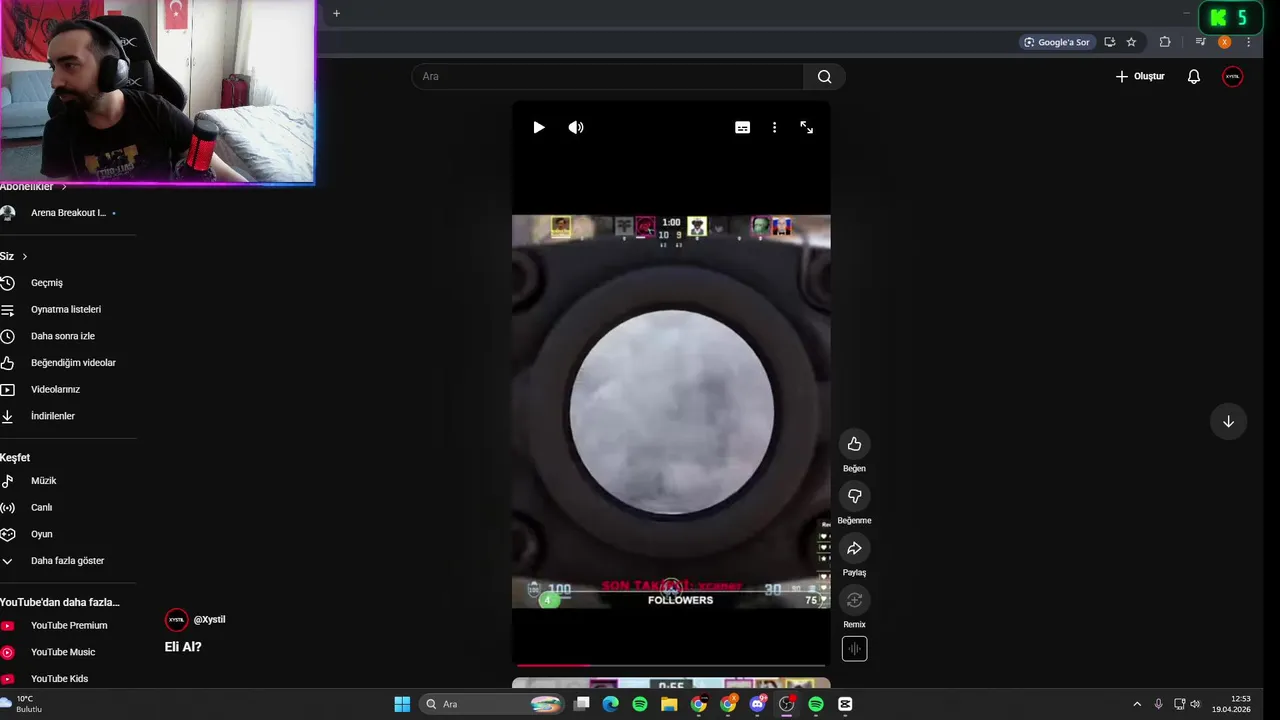Open the Shorts three-dot options menu

click(x=774, y=127)
